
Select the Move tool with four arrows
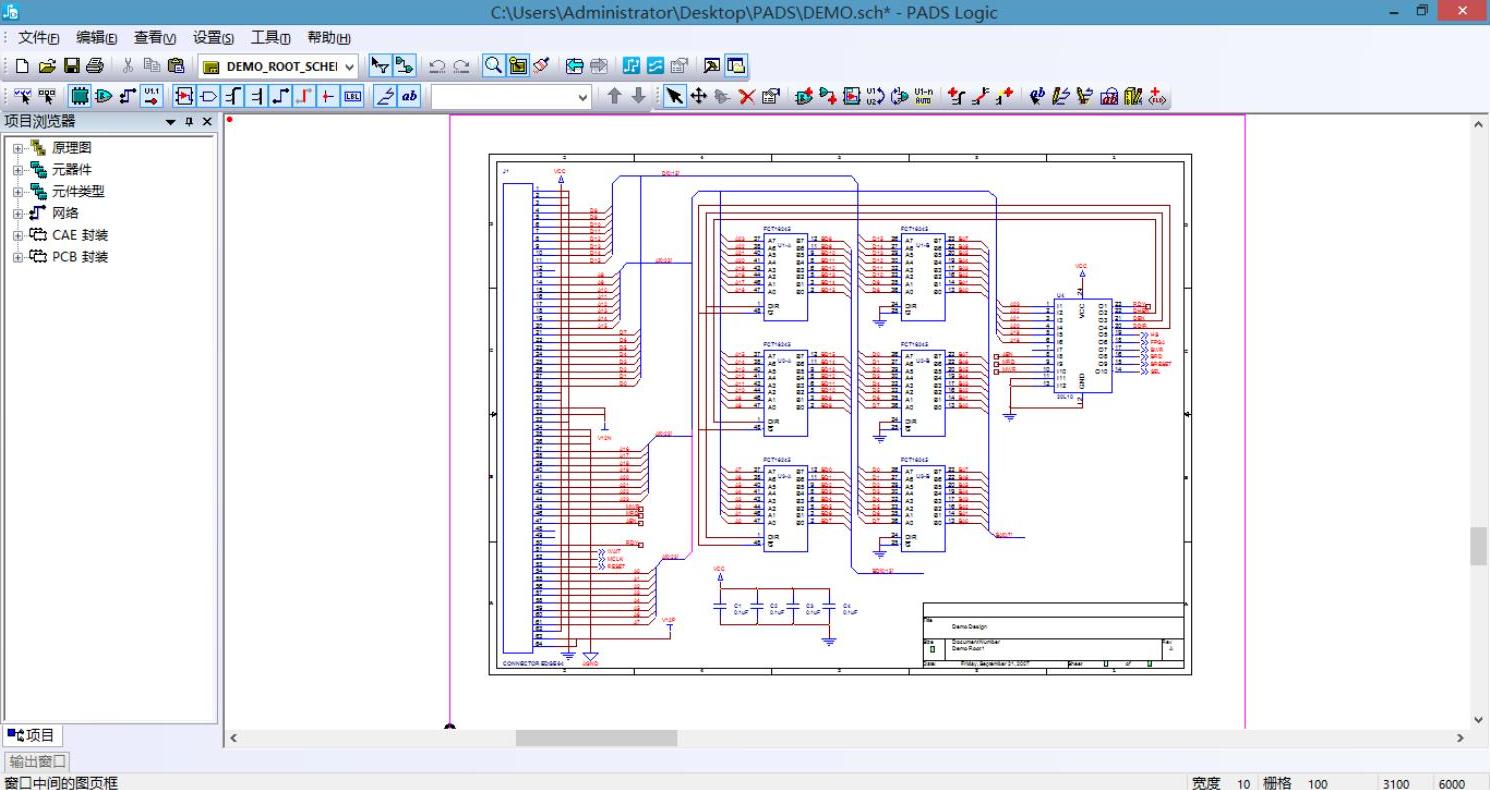698,96
